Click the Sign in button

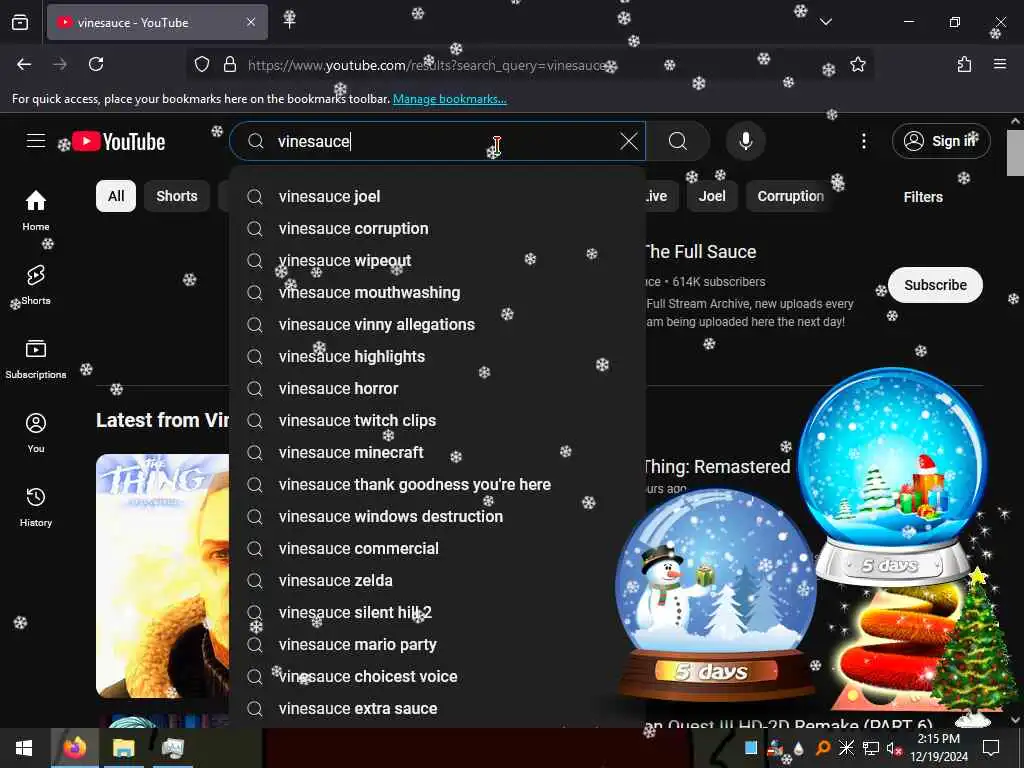coord(941,141)
